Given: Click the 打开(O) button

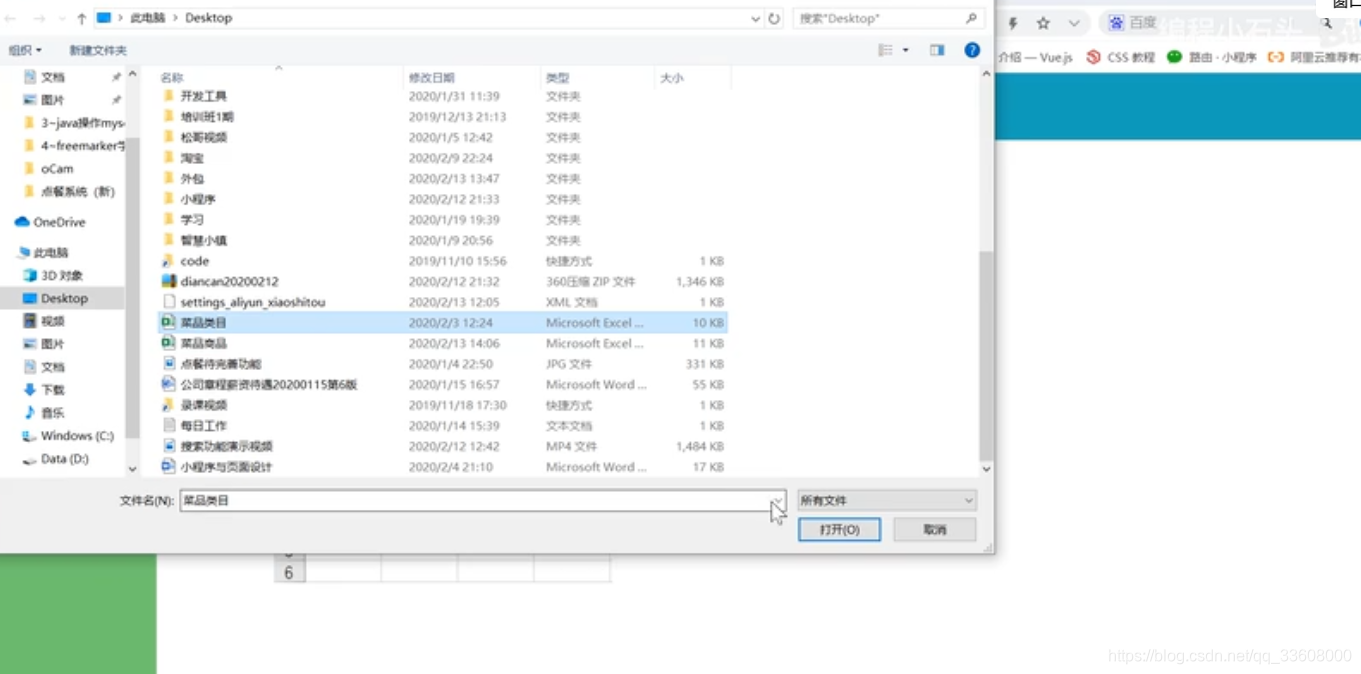Looking at the screenshot, I should click(839, 530).
